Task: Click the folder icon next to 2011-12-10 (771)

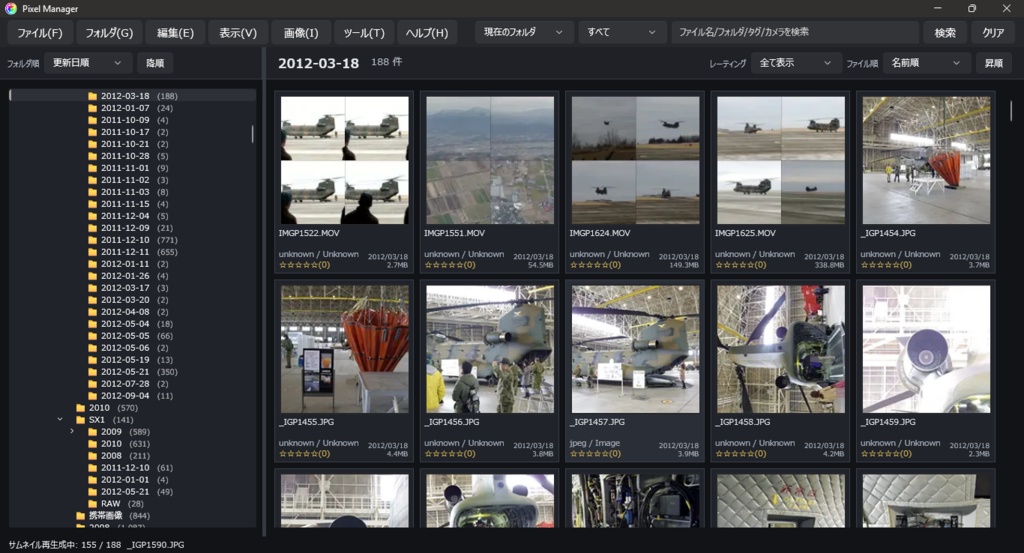Action: 93,240
